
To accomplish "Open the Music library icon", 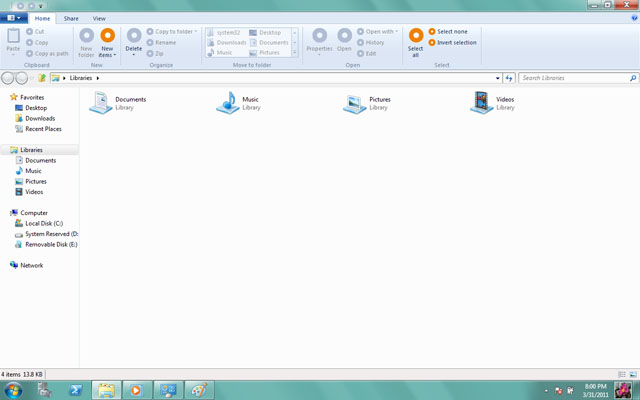I will click(227, 101).
